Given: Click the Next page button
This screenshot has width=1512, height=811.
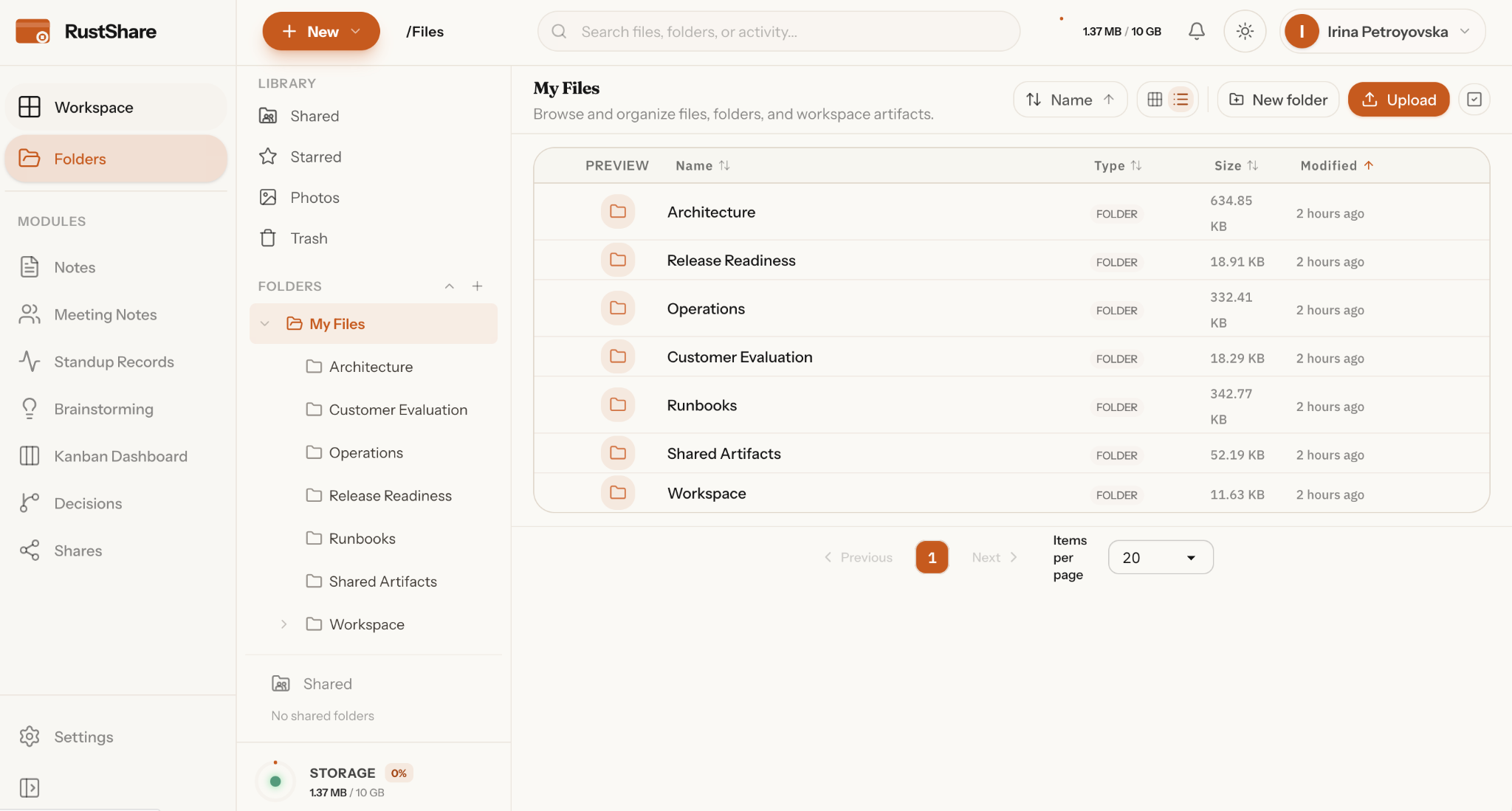Looking at the screenshot, I should point(994,557).
